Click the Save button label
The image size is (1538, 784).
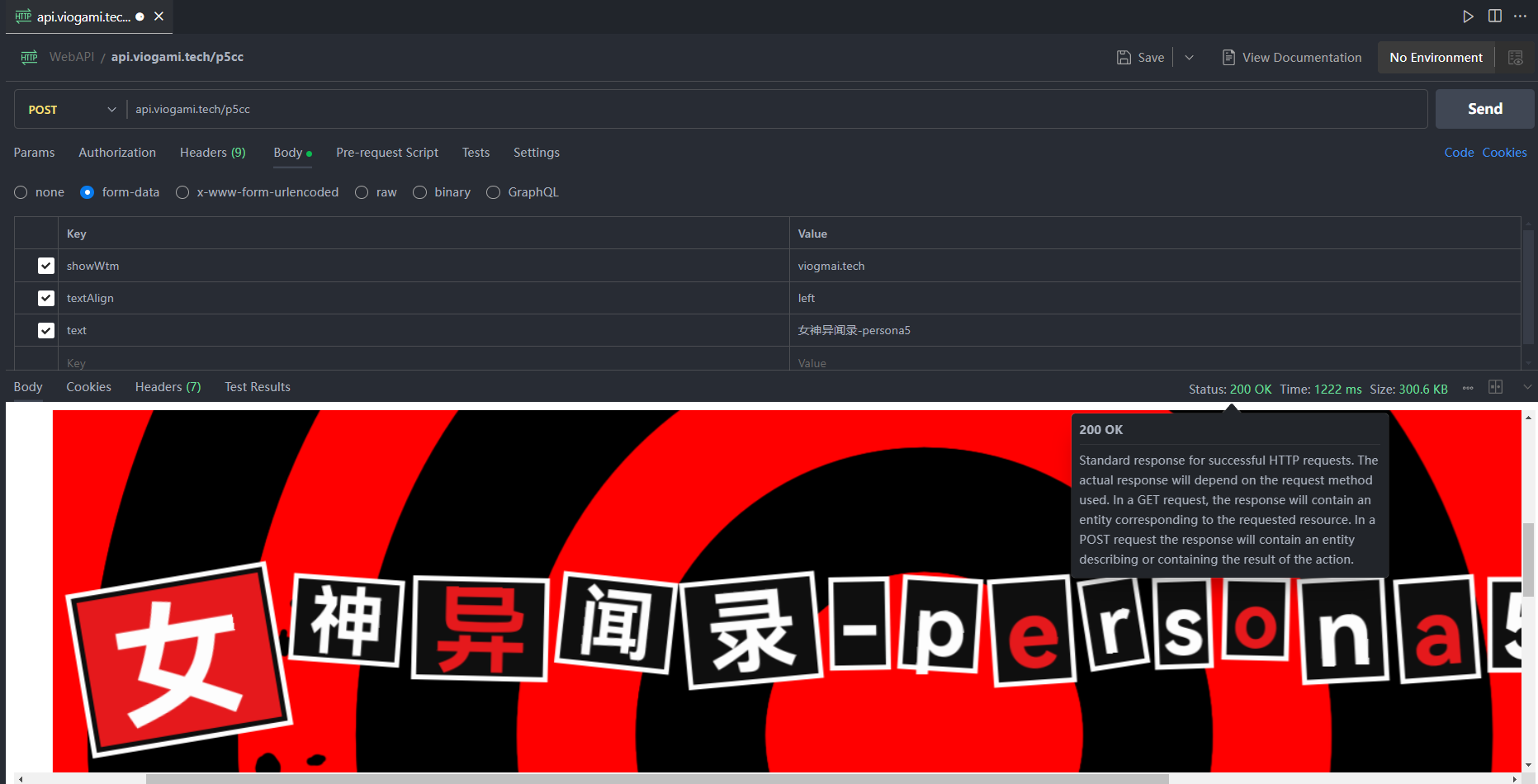(1151, 58)
